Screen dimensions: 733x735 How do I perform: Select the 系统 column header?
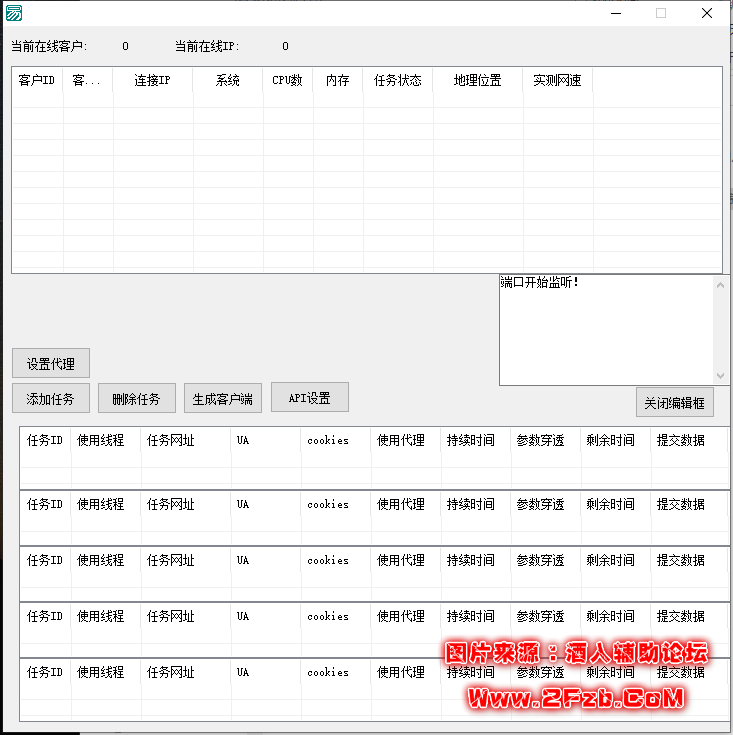click(228, 81)
